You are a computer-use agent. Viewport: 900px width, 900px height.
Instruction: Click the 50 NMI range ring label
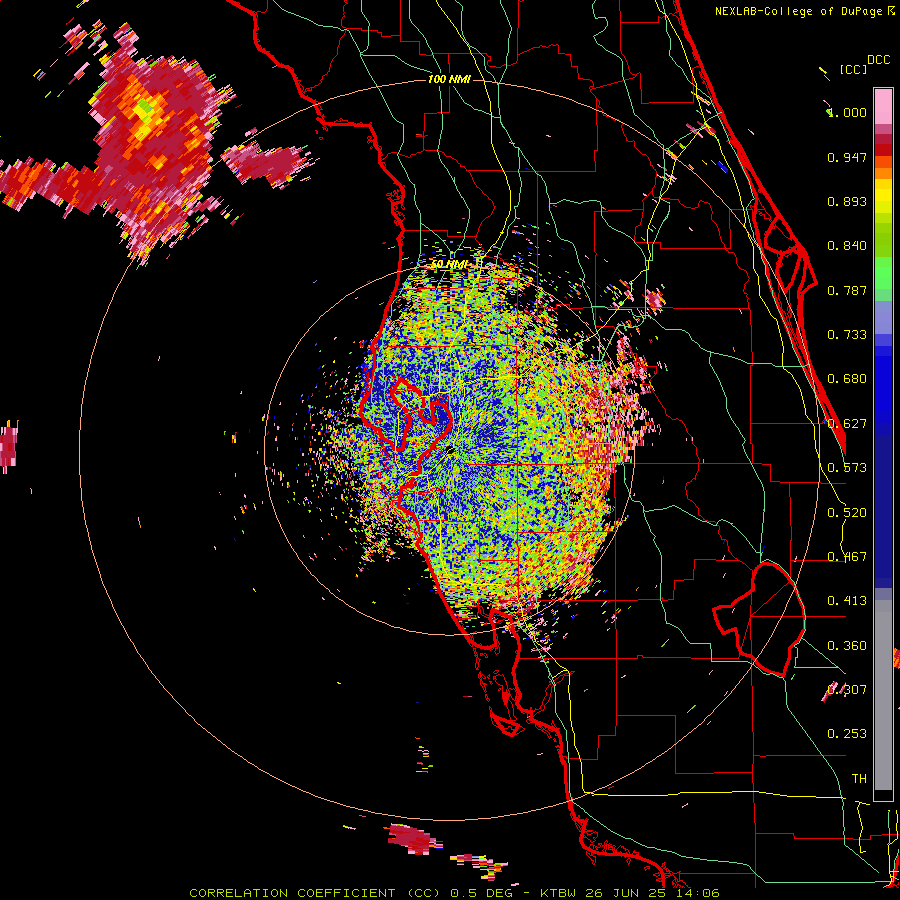(x=449, y=265)
